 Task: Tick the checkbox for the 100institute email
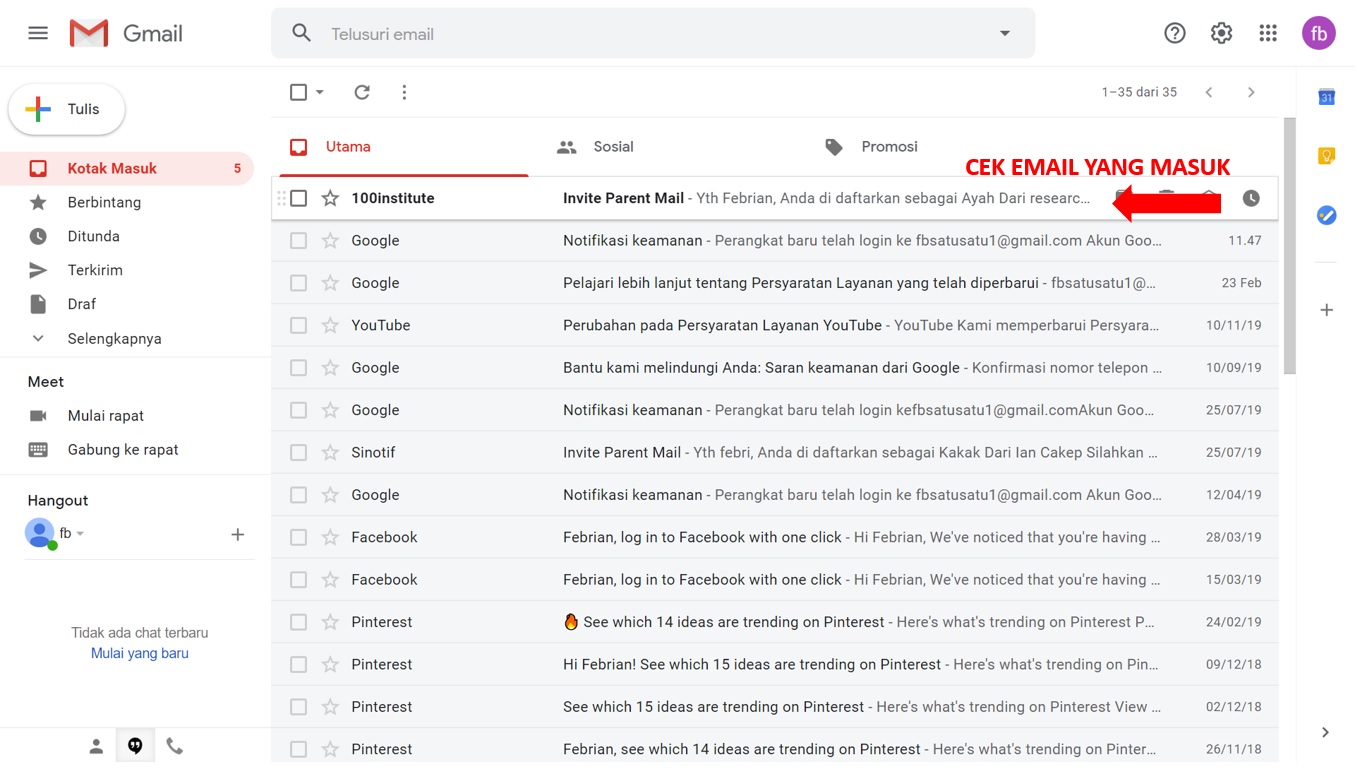[x=298, y=198]
